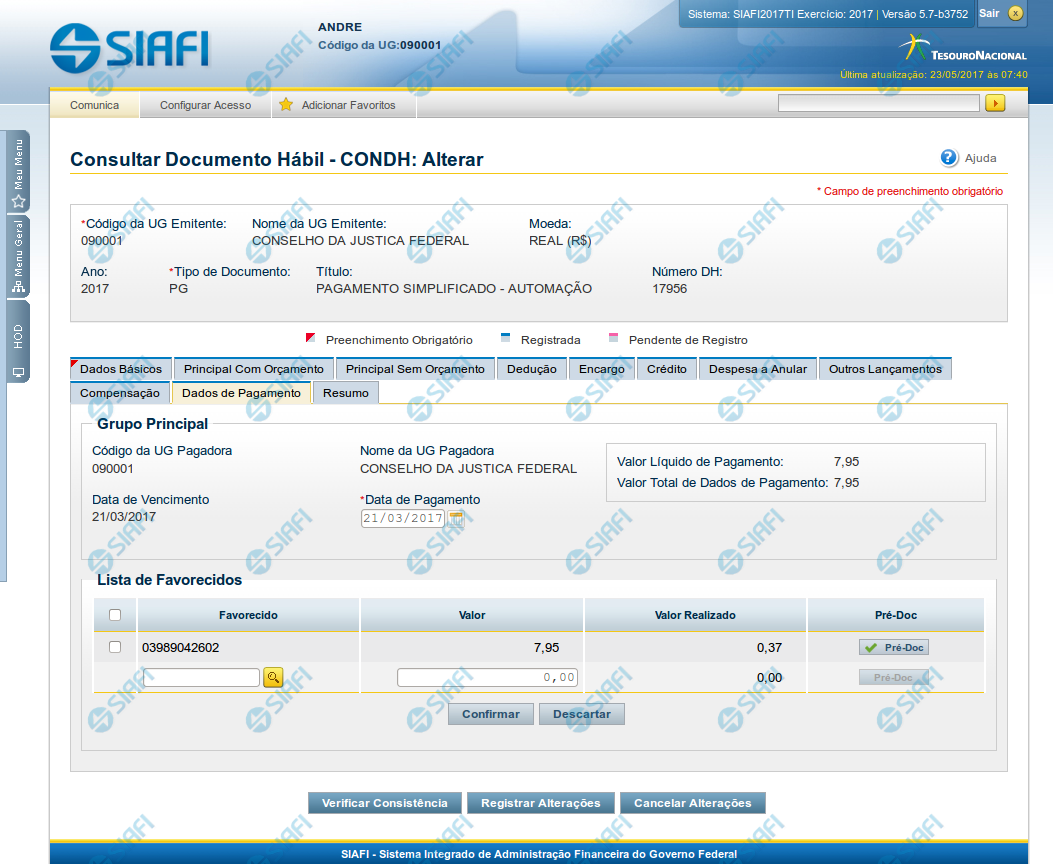1053x864 pixels.
Task: Open the Principal Com Orçamento tab
Action: [x=254, y=369]
